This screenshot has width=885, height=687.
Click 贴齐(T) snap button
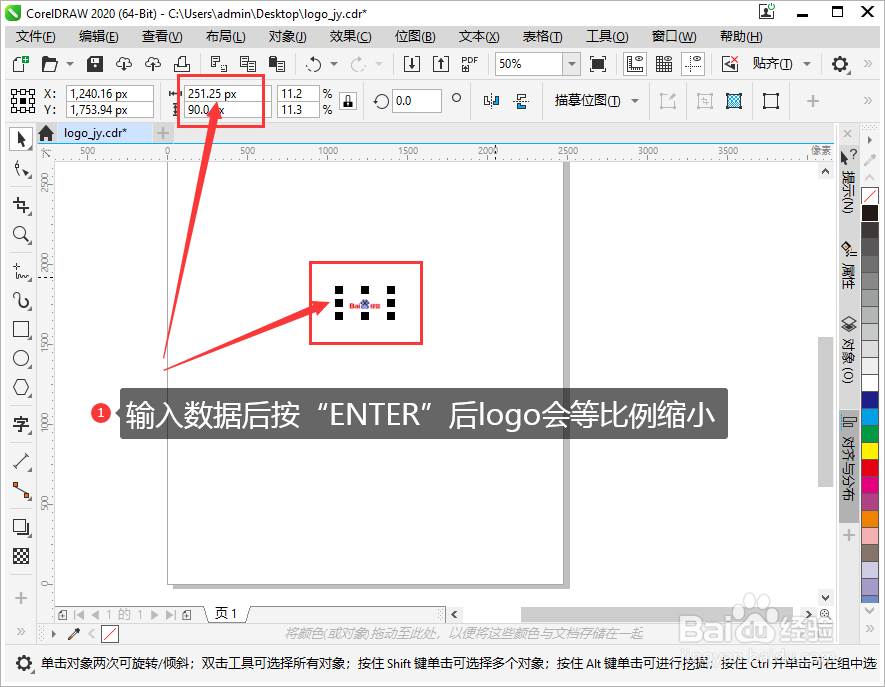coord(772,64)
